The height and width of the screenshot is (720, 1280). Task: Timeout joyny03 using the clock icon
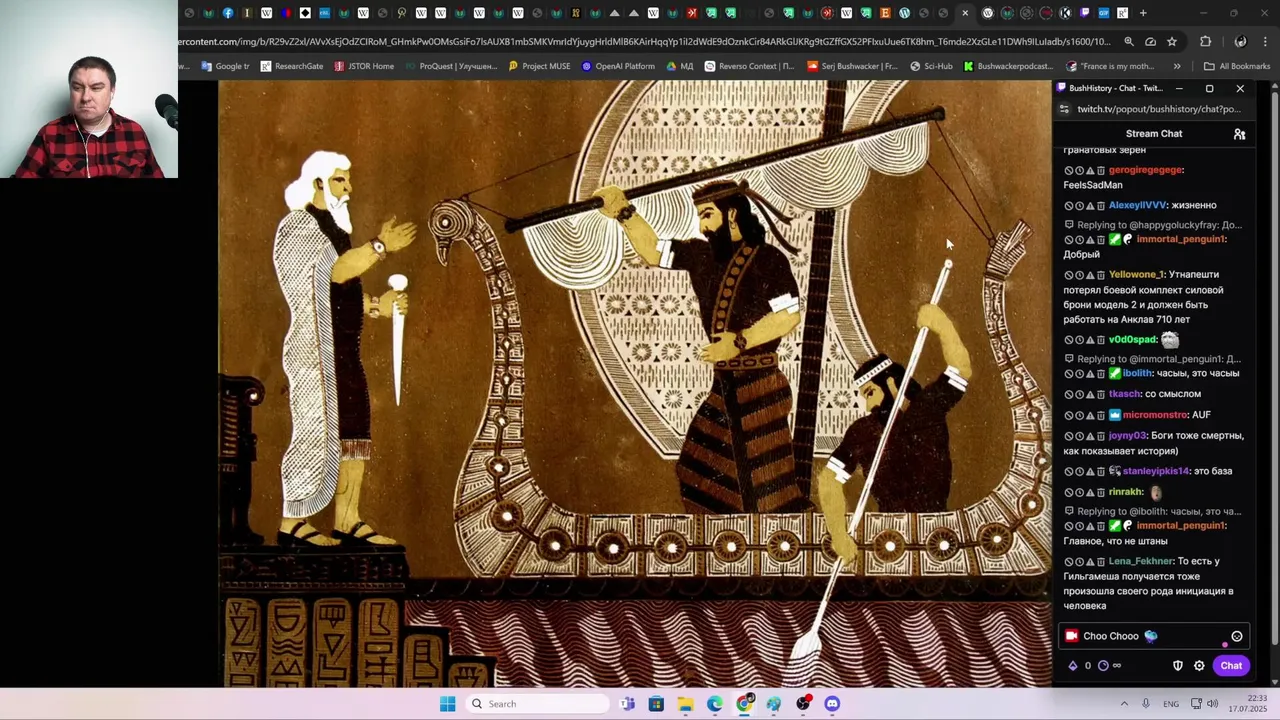click(1079, 436)
